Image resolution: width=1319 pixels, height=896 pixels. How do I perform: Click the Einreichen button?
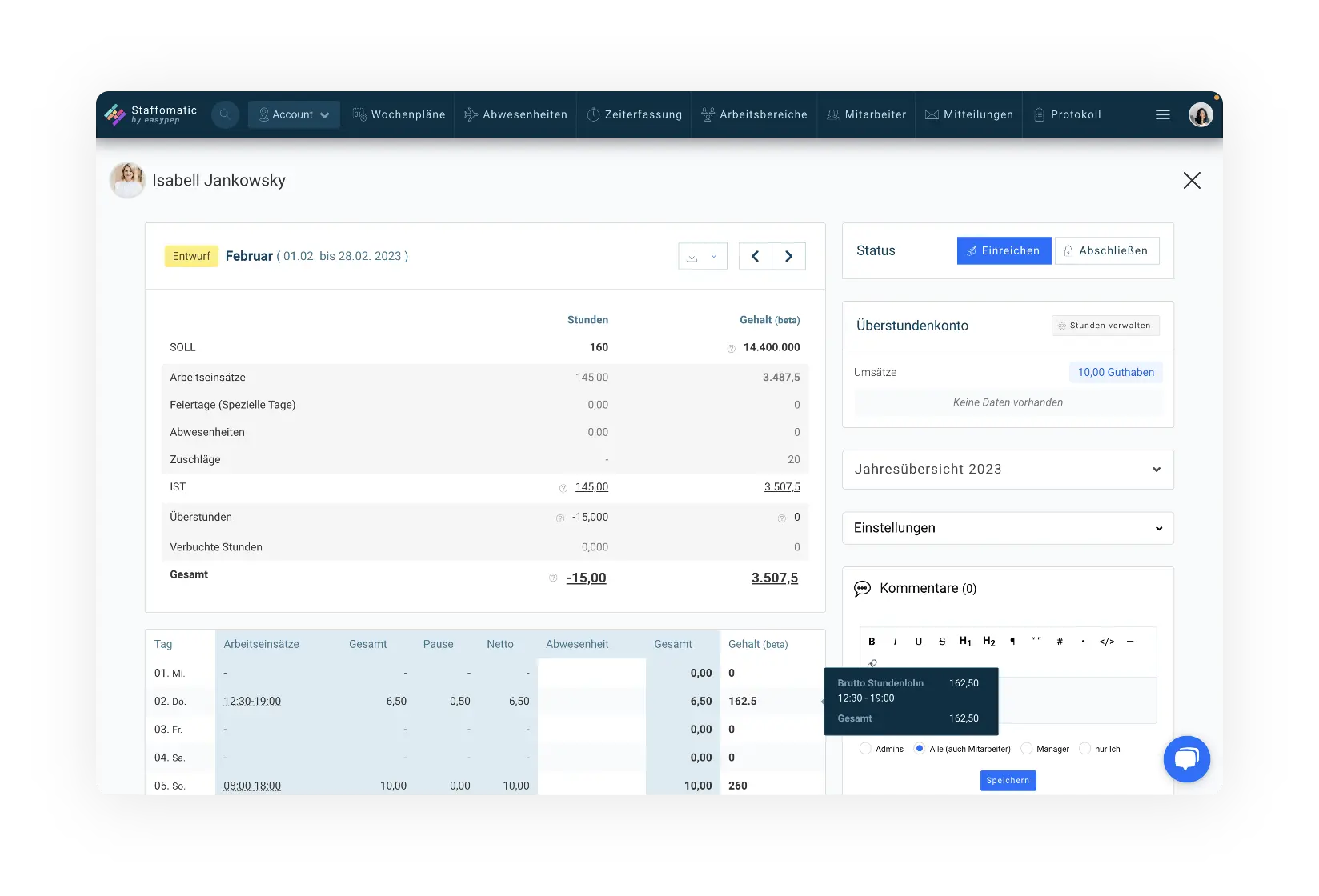1004,251
